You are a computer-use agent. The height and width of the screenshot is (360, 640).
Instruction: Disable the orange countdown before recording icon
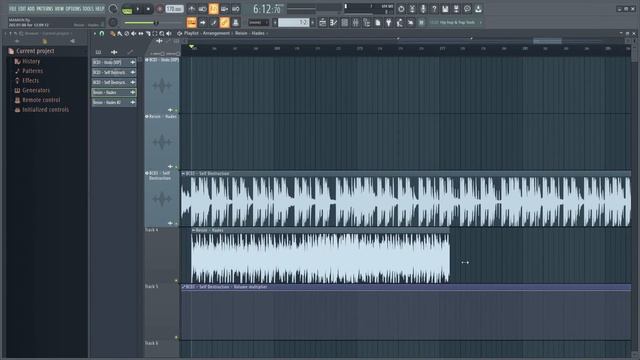click(x=213, y=9)
